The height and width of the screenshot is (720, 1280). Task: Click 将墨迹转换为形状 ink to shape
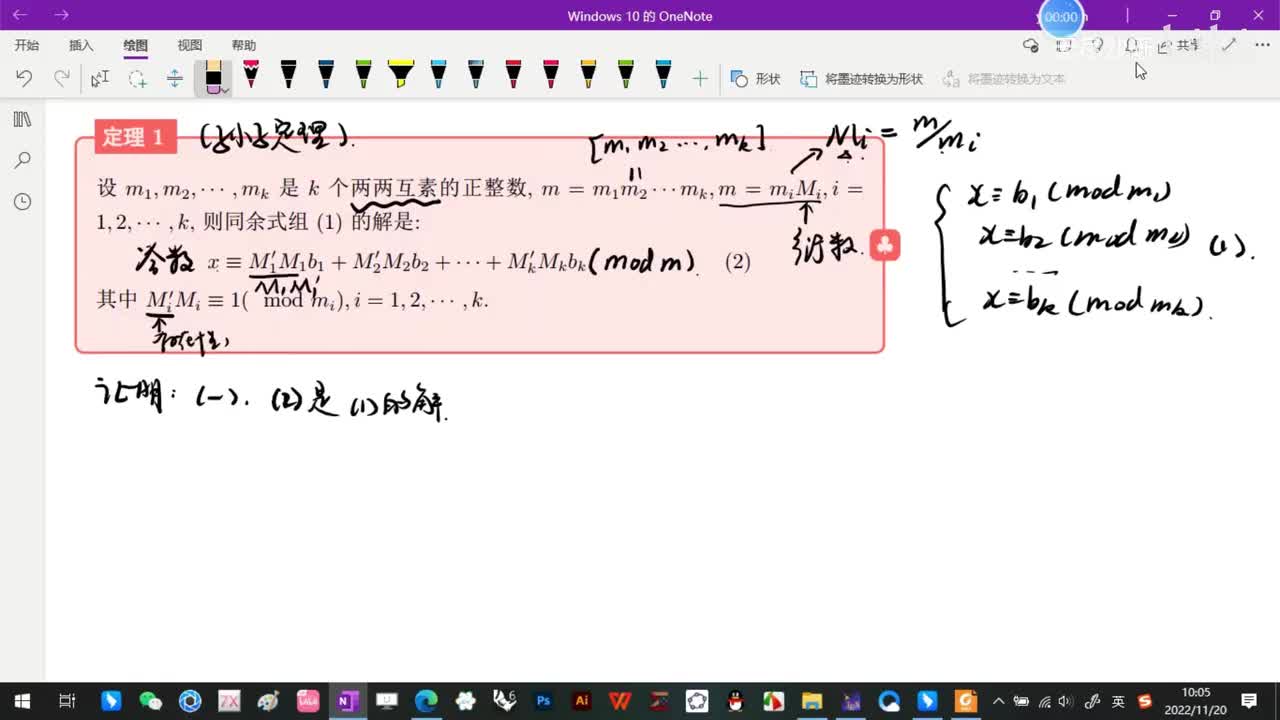coord(861,78)
